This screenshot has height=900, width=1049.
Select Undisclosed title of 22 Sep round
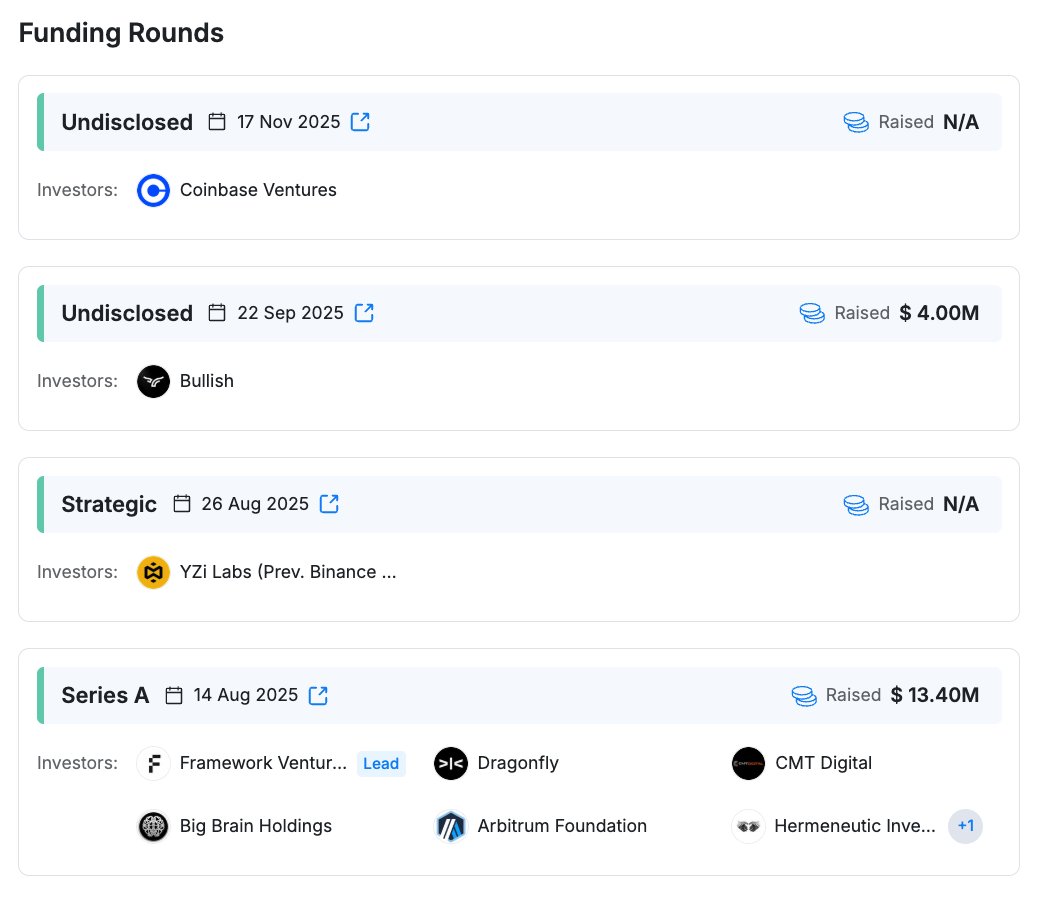coord(127,313)
